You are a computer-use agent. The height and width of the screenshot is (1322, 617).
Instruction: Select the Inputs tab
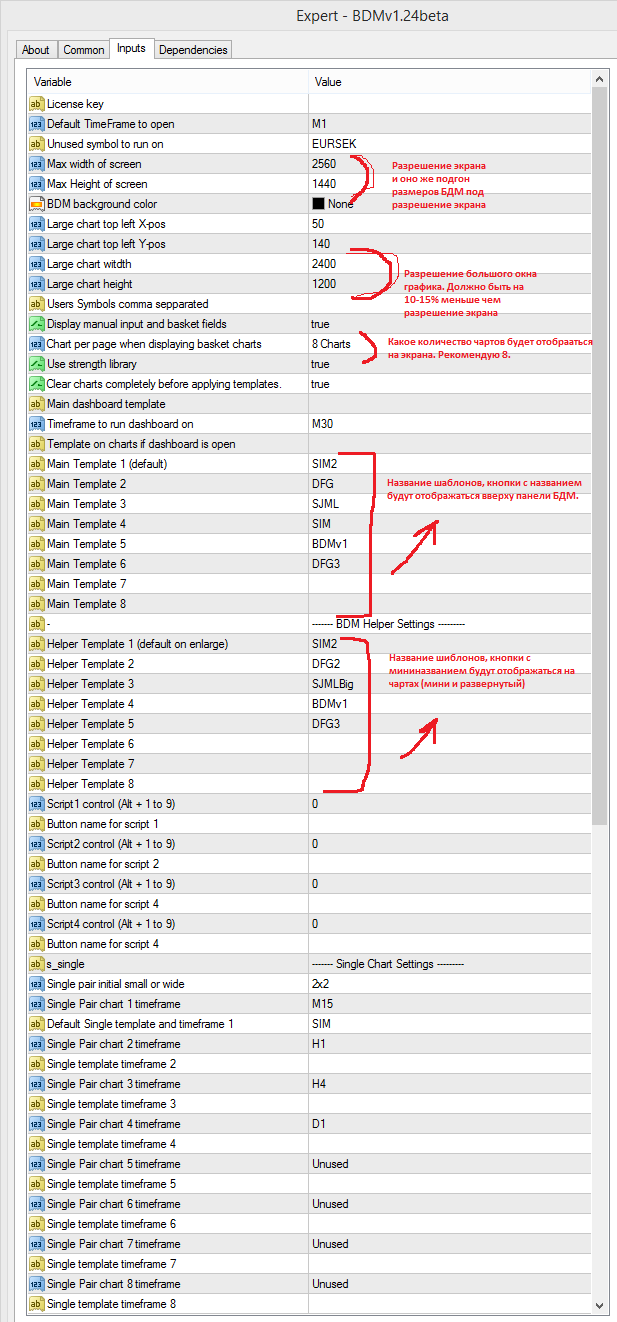[x=131, y=48]
